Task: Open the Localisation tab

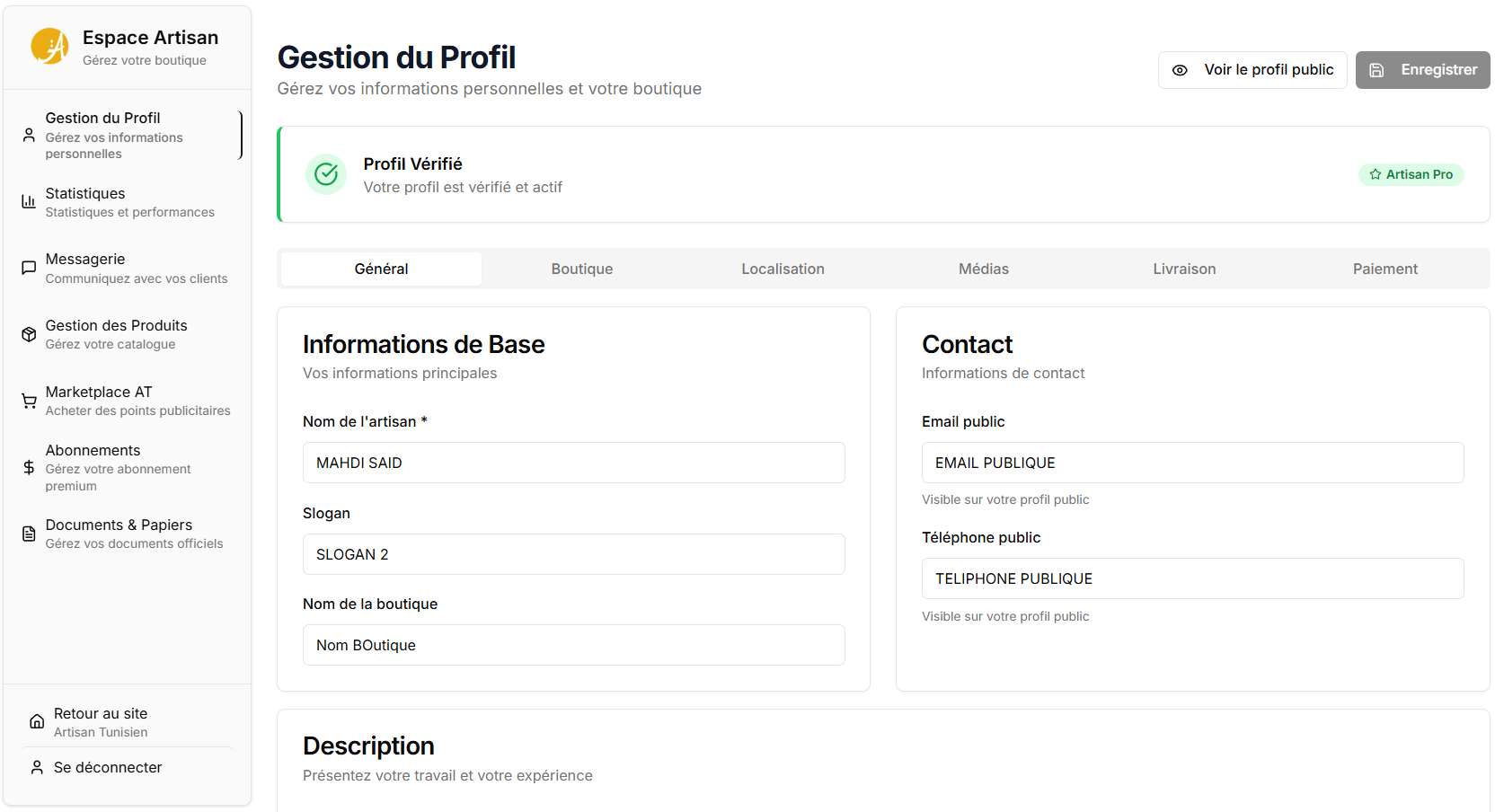Action: point(783,269)
